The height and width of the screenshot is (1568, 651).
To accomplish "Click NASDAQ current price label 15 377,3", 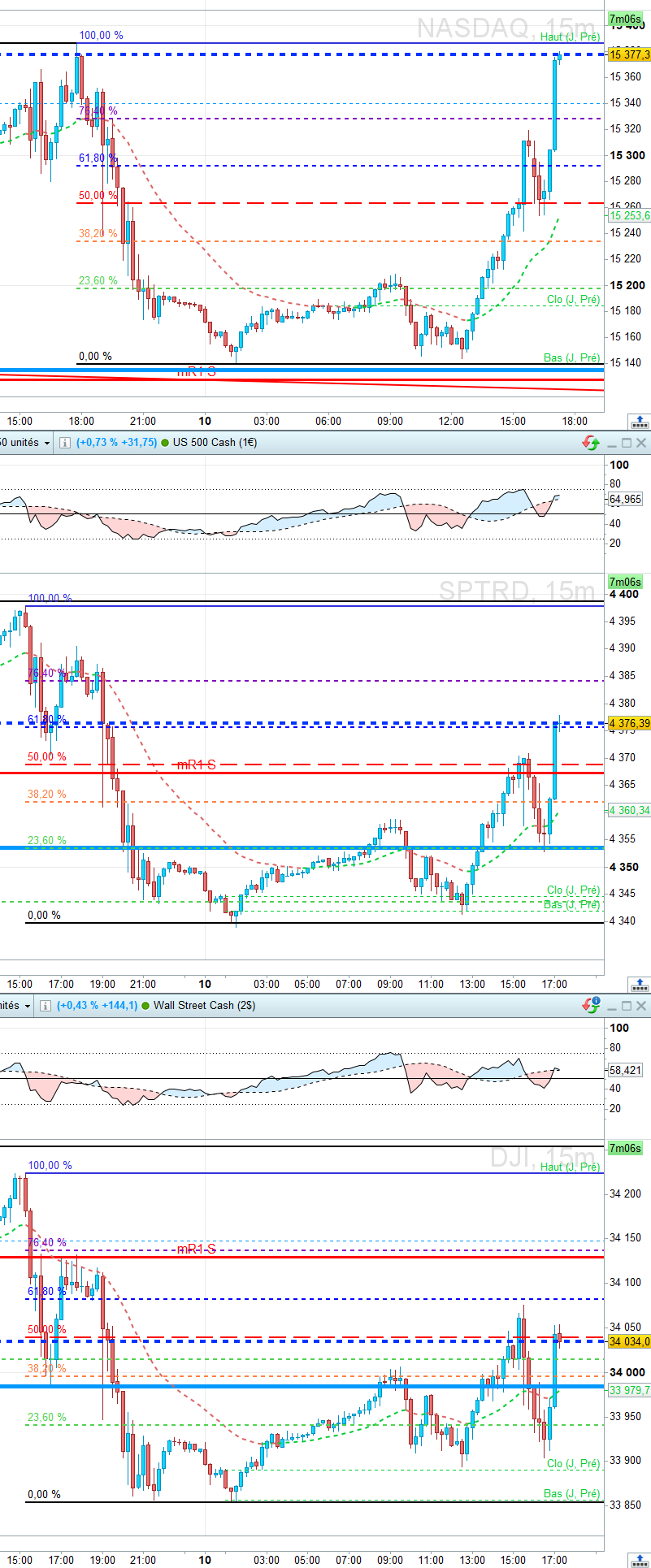I will (x=629, y=54).
